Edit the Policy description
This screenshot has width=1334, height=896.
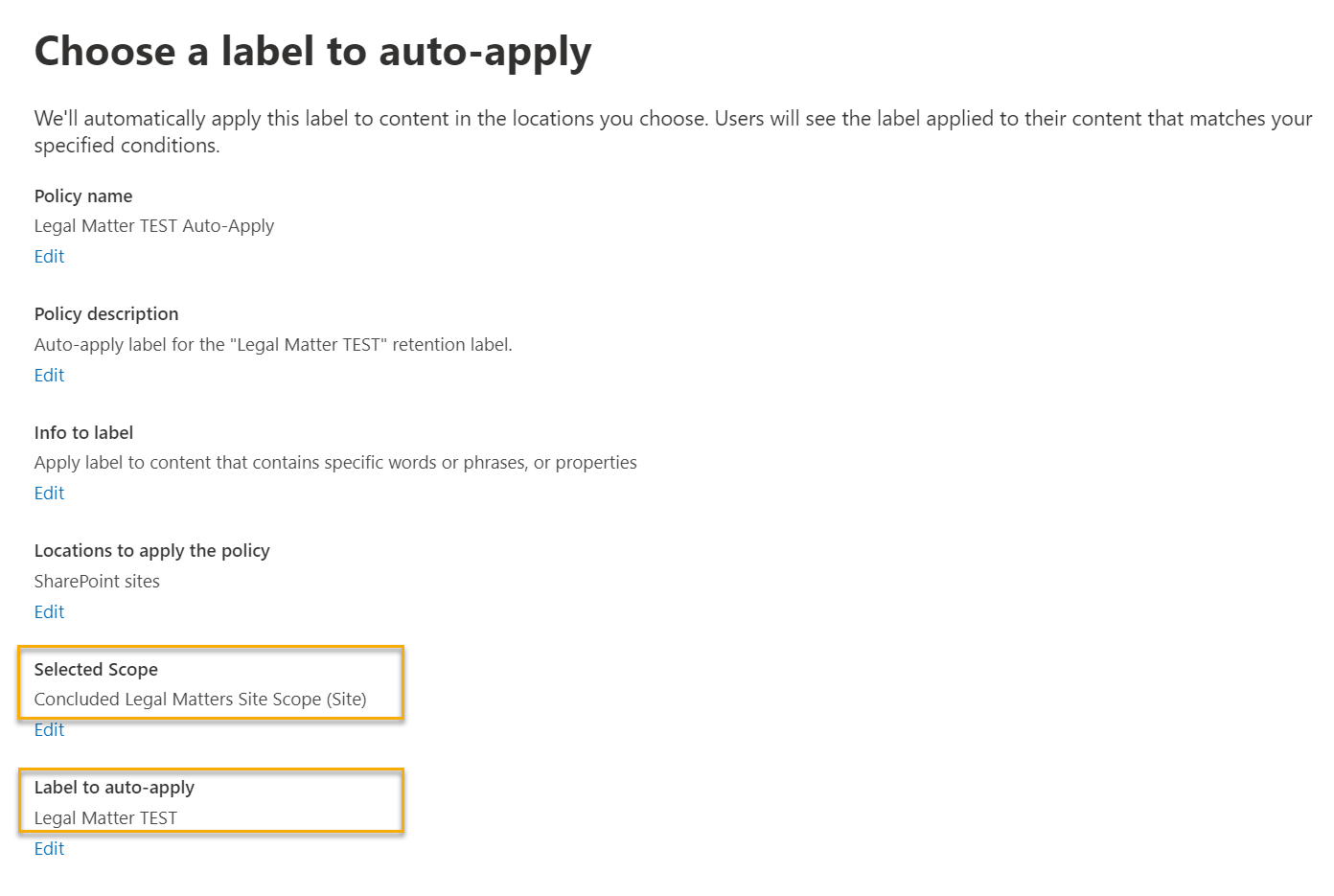pyautogui.click(x=49, y=376)
